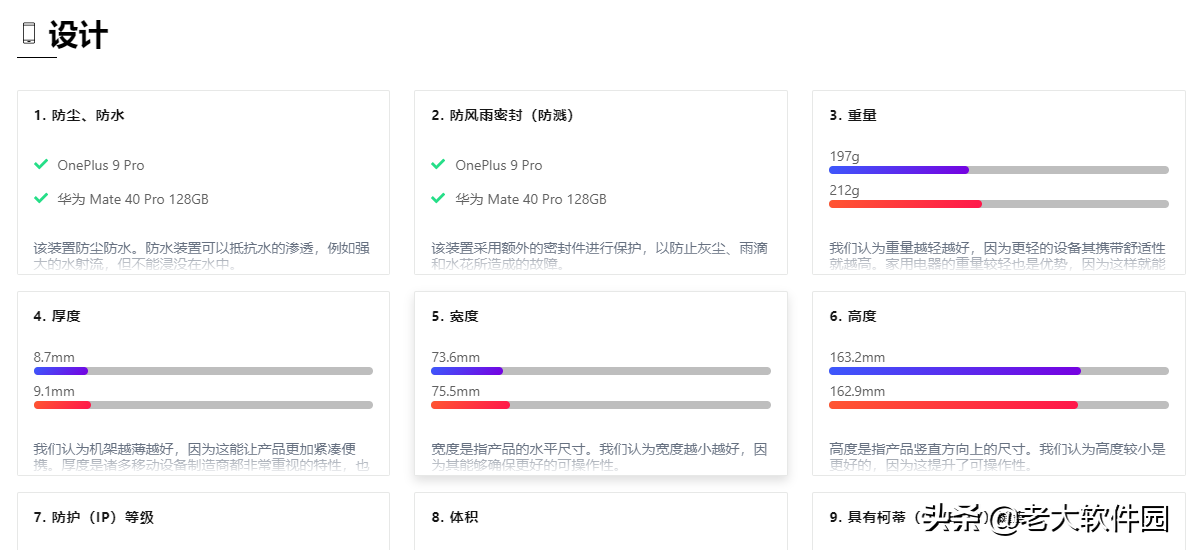Click 华为 Mate 40 Pro checkmark under 防尘、防水
1186x550 pixels.
[41, 198]
